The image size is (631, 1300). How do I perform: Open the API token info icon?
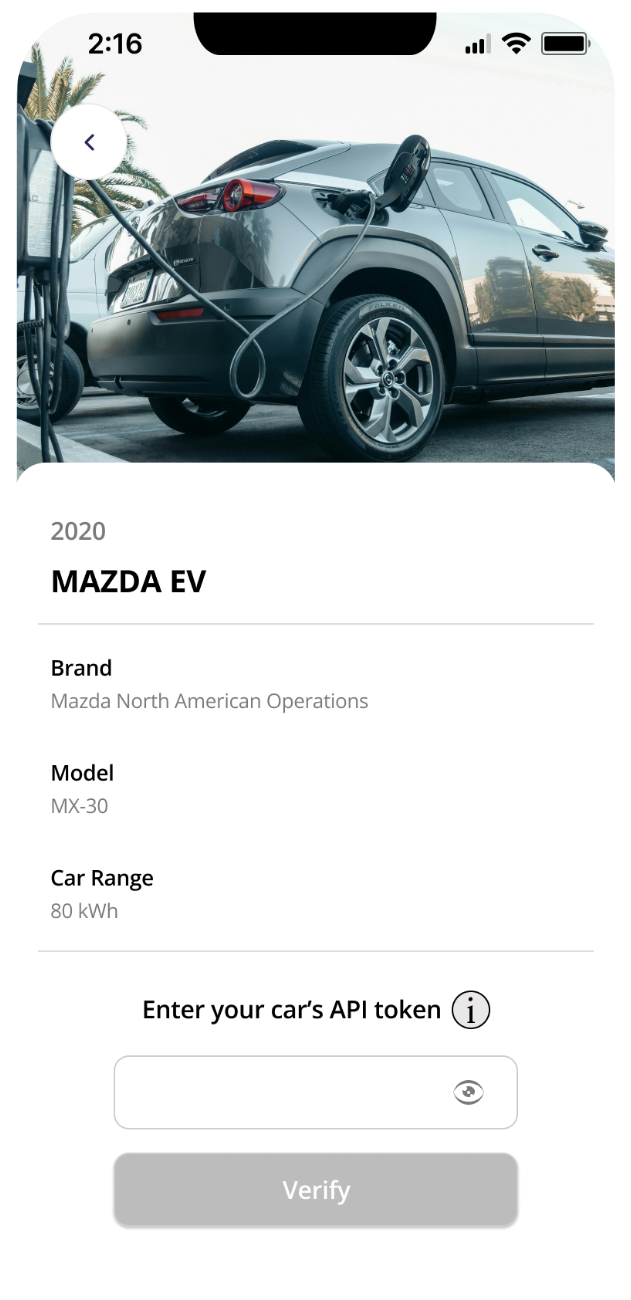point(470,1010)
